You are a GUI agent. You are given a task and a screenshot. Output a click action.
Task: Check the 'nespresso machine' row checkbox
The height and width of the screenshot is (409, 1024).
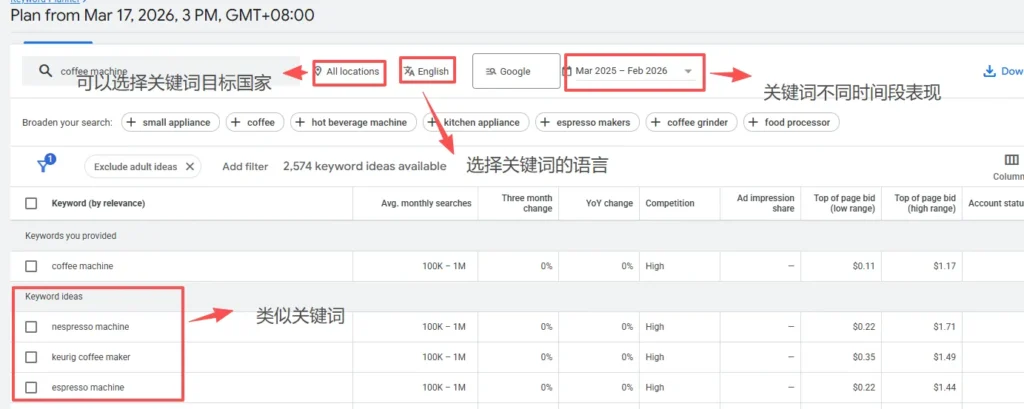tap(31, 327)
